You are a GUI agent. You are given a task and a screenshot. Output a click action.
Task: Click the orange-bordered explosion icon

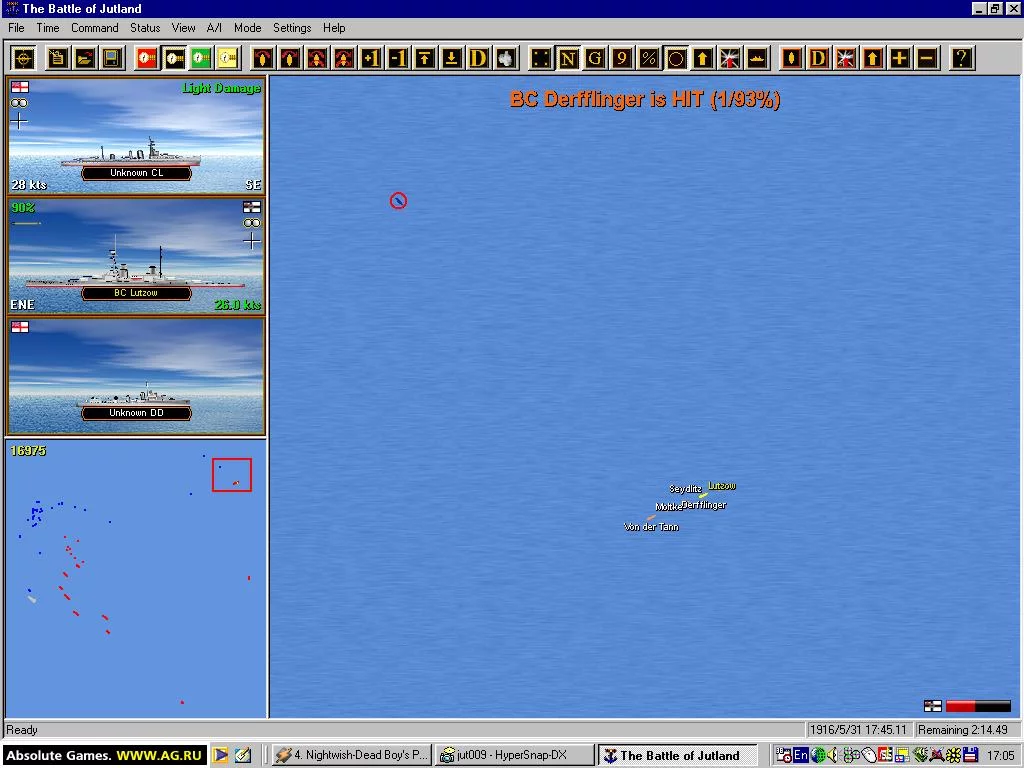[845, 59]
